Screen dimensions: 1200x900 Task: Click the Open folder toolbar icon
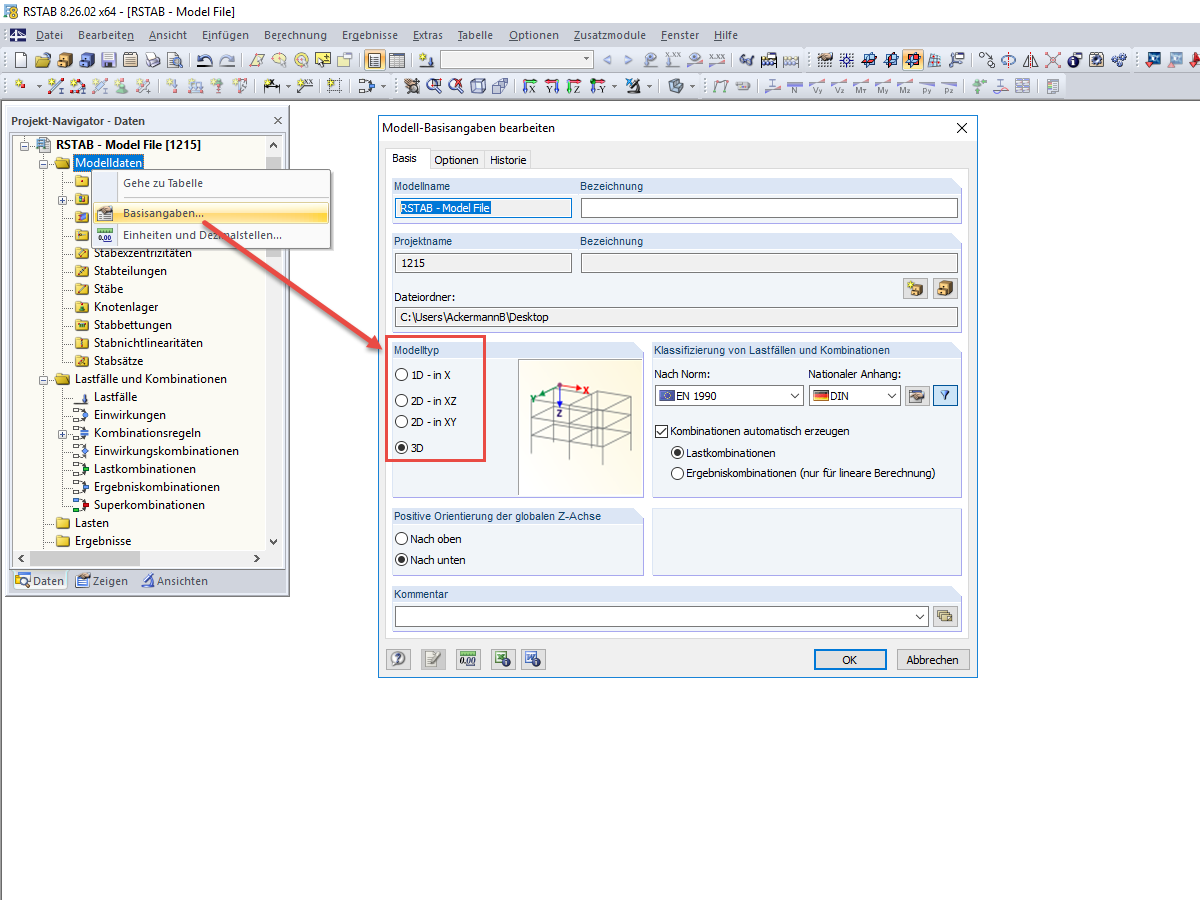43,60
